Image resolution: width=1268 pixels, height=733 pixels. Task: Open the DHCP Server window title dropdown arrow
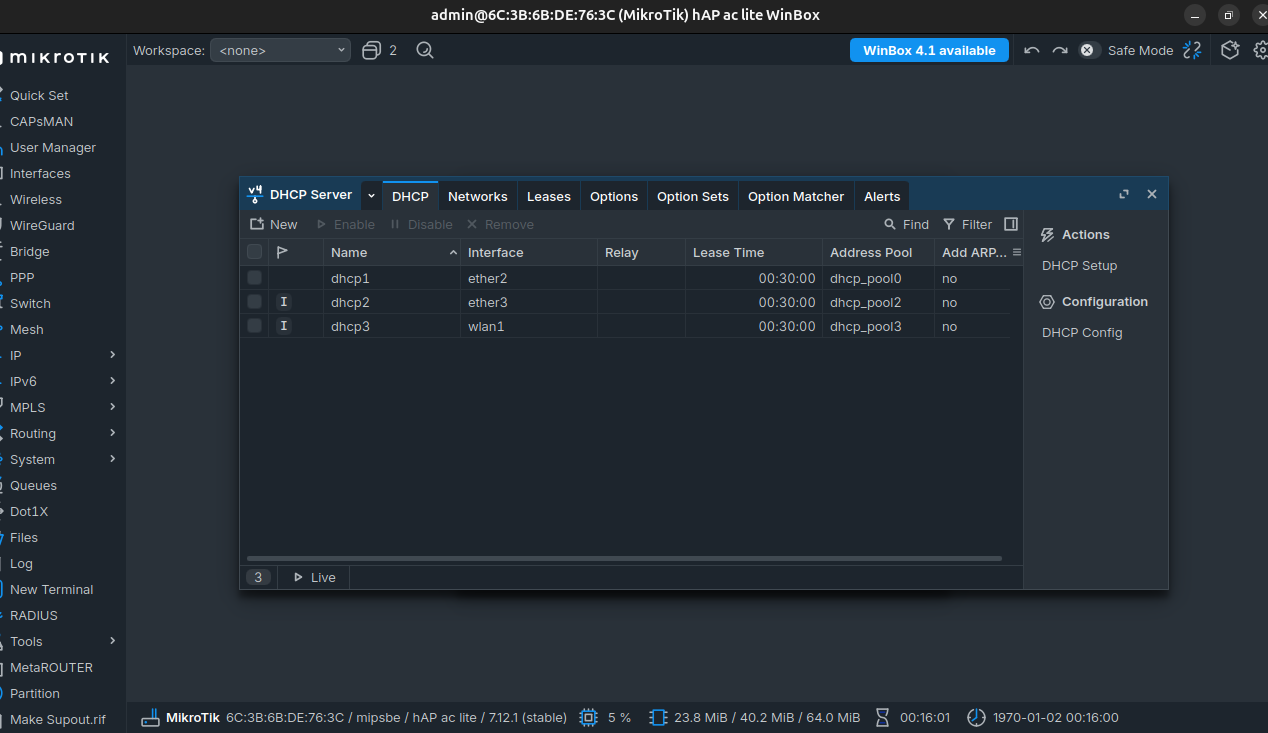click(x=371, y=196)
